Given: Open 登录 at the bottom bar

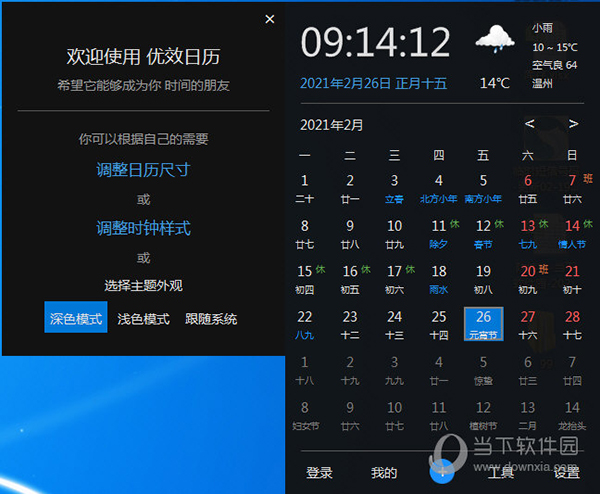Looking at the screenshot, I should click(x=319, y=473).
